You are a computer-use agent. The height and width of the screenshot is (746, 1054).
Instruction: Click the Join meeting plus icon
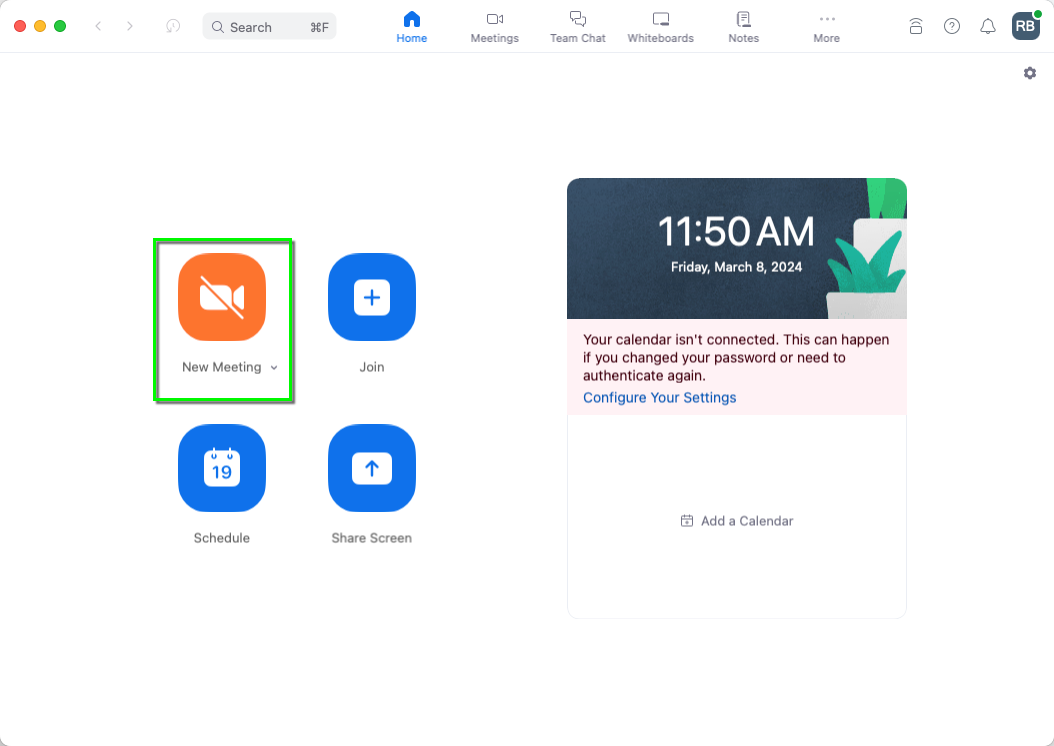(x=372, y=297)
